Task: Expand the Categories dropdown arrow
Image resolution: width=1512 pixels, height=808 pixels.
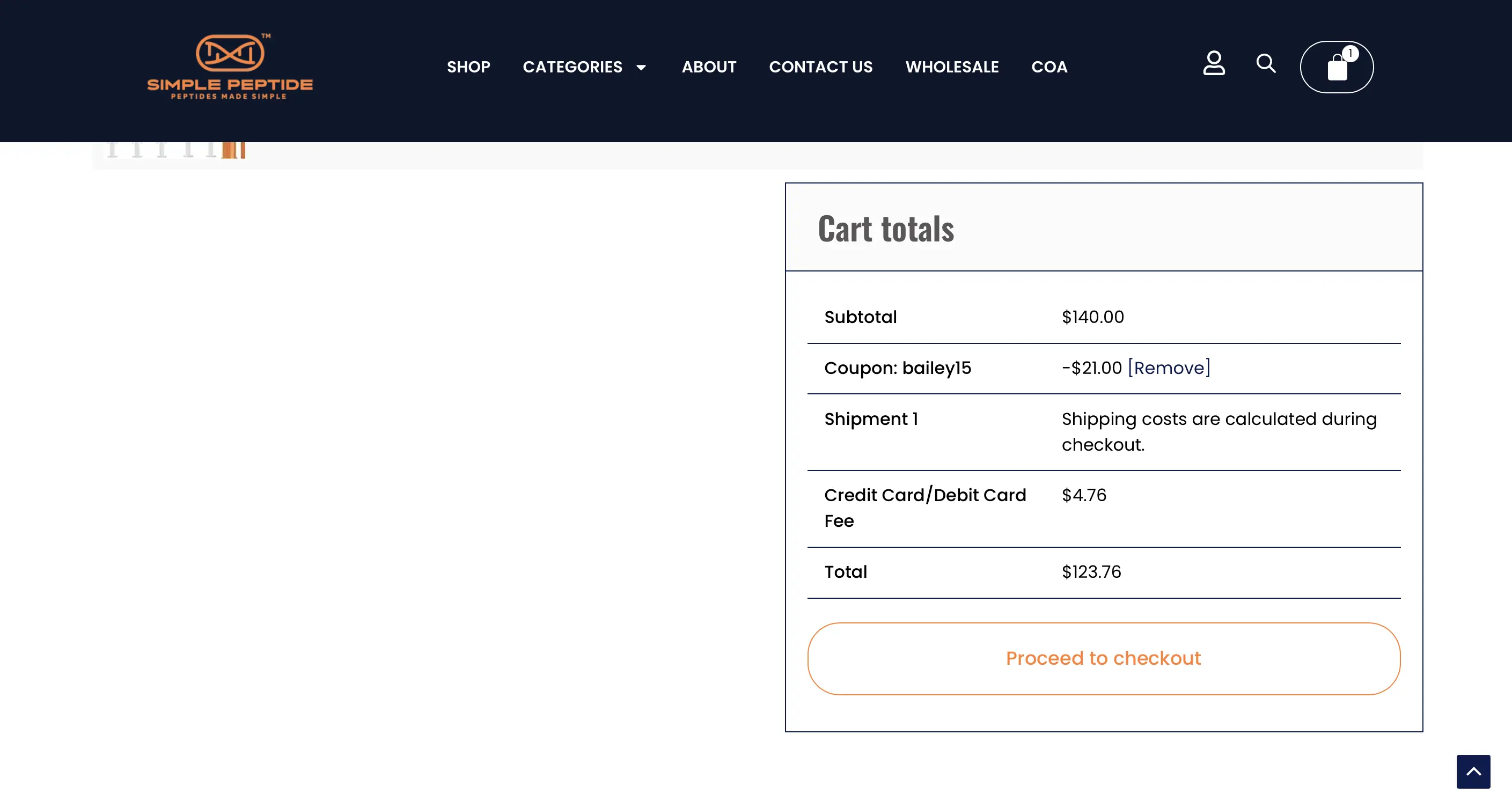Action: (x=641, y=68)
